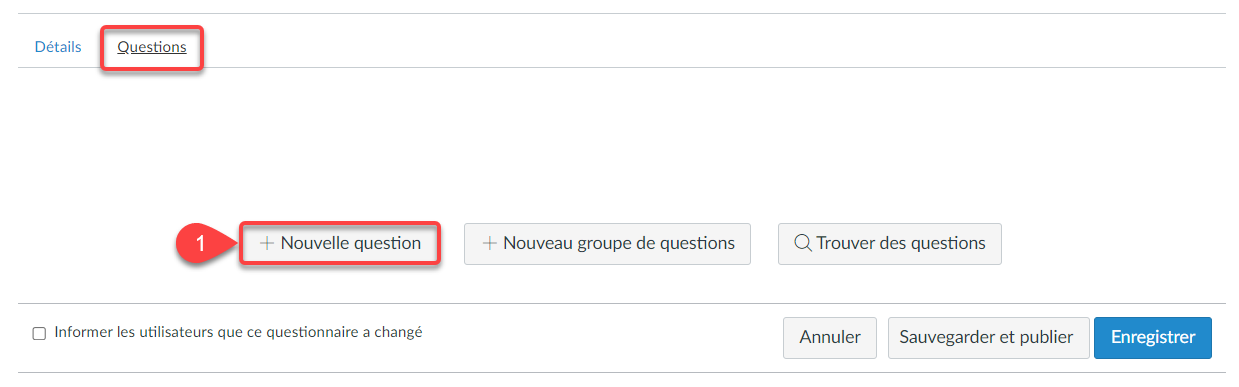Image resolution: width=1239 pixels, height=387 pixels.
Task: Find existing questions with Trouver des questions
Action: [x=890, y=243]
